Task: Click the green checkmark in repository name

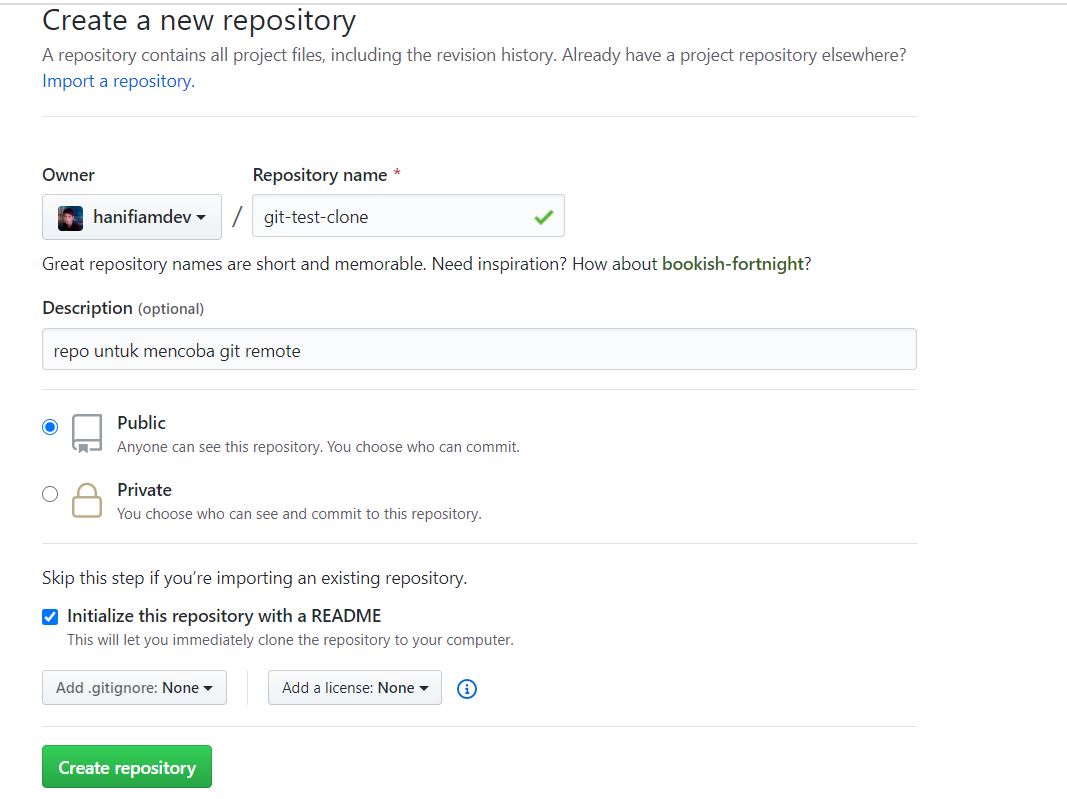Action: coord(544,217)
